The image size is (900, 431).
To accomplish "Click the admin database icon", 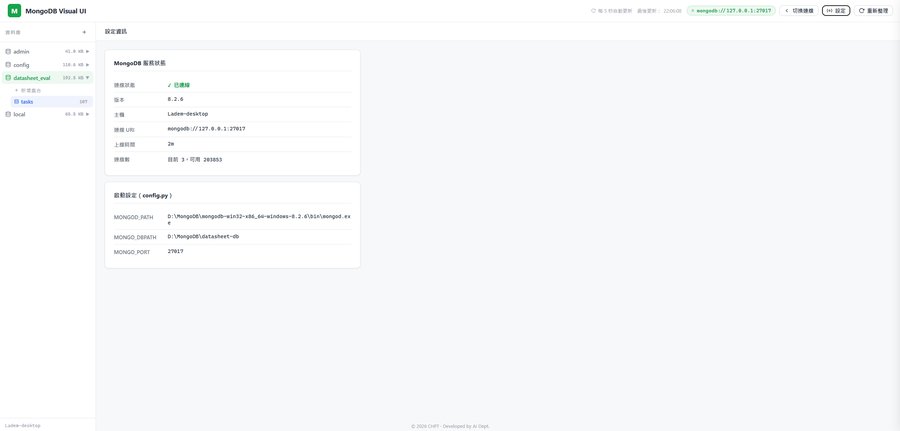I will [8, 52].
